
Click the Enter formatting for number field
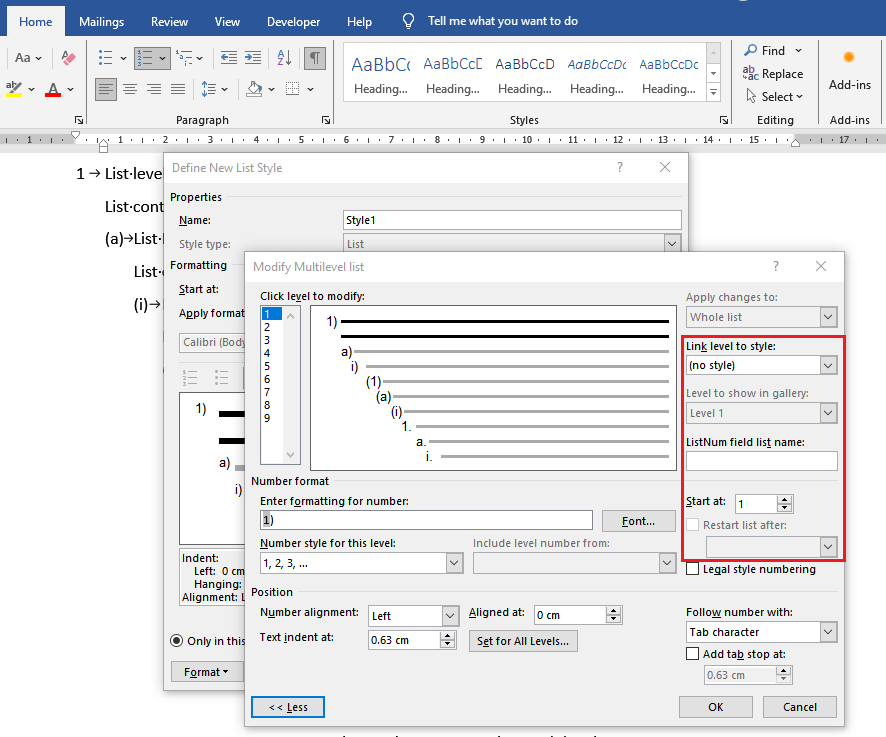click(x=427, y=520)
